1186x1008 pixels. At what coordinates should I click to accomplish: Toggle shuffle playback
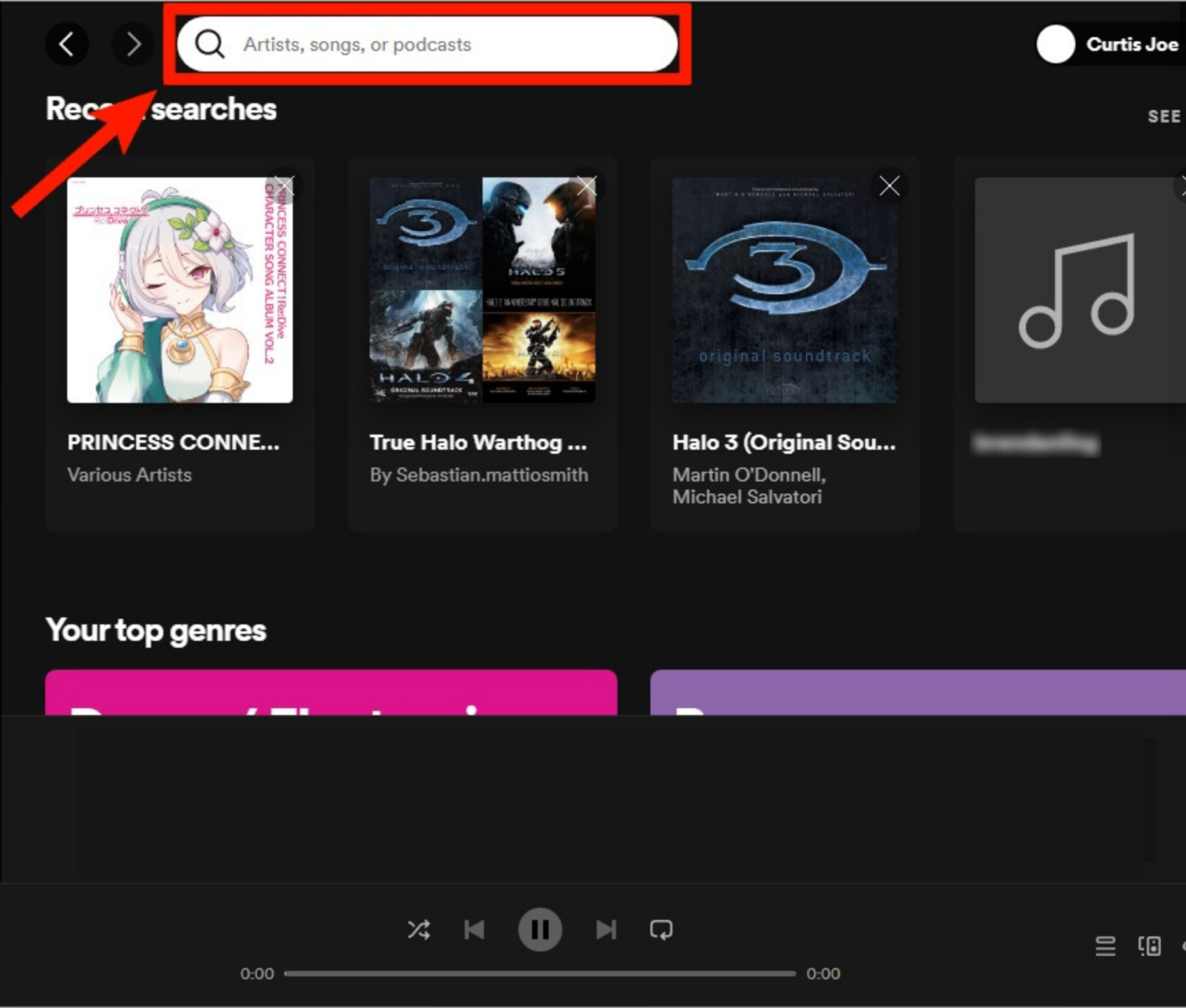[419, 930]
